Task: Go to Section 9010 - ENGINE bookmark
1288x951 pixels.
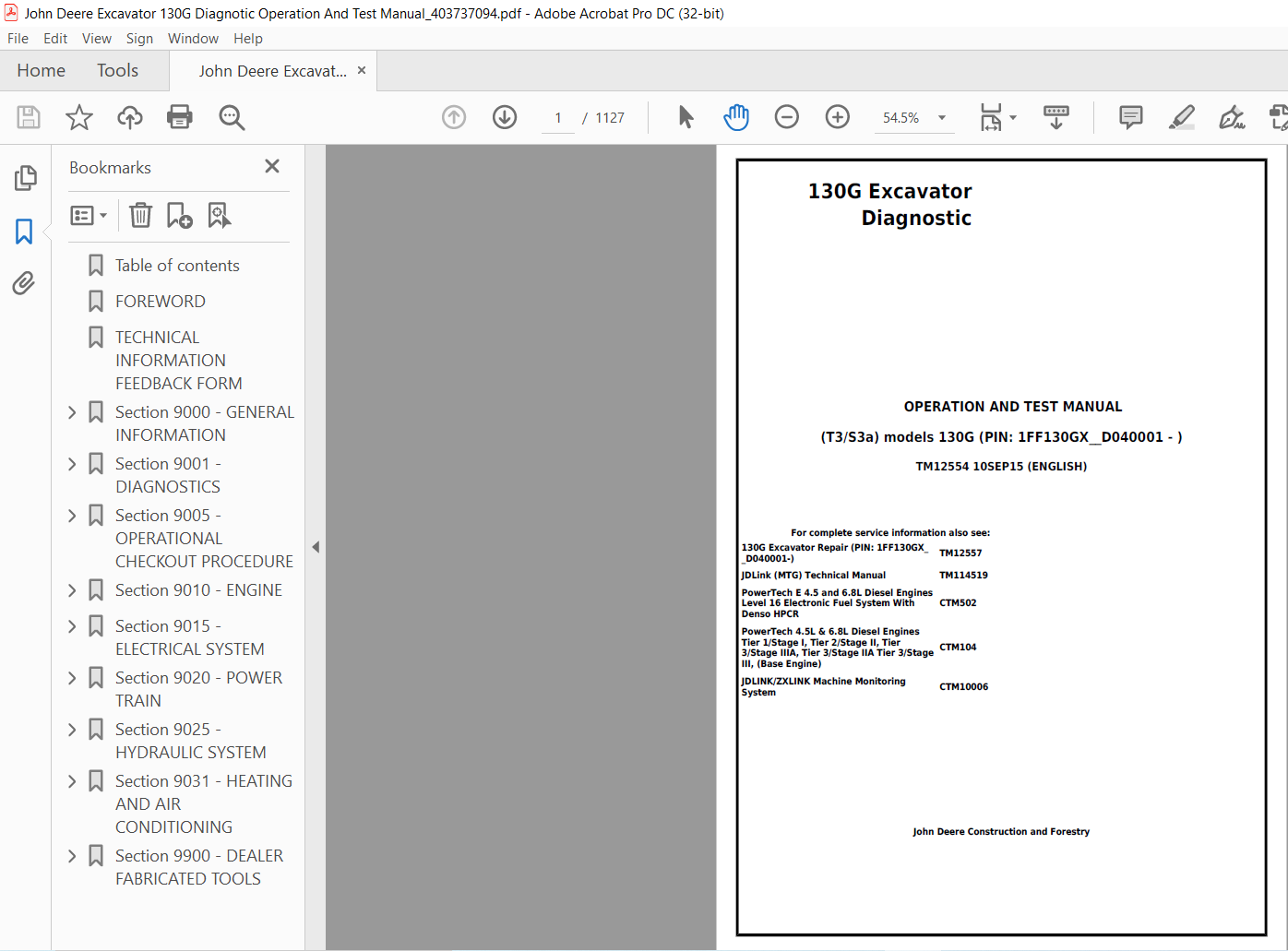Action: 199,590
